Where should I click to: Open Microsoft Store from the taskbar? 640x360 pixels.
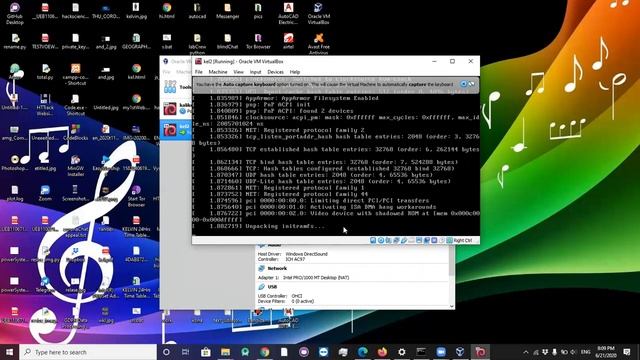tap(206, 352)
